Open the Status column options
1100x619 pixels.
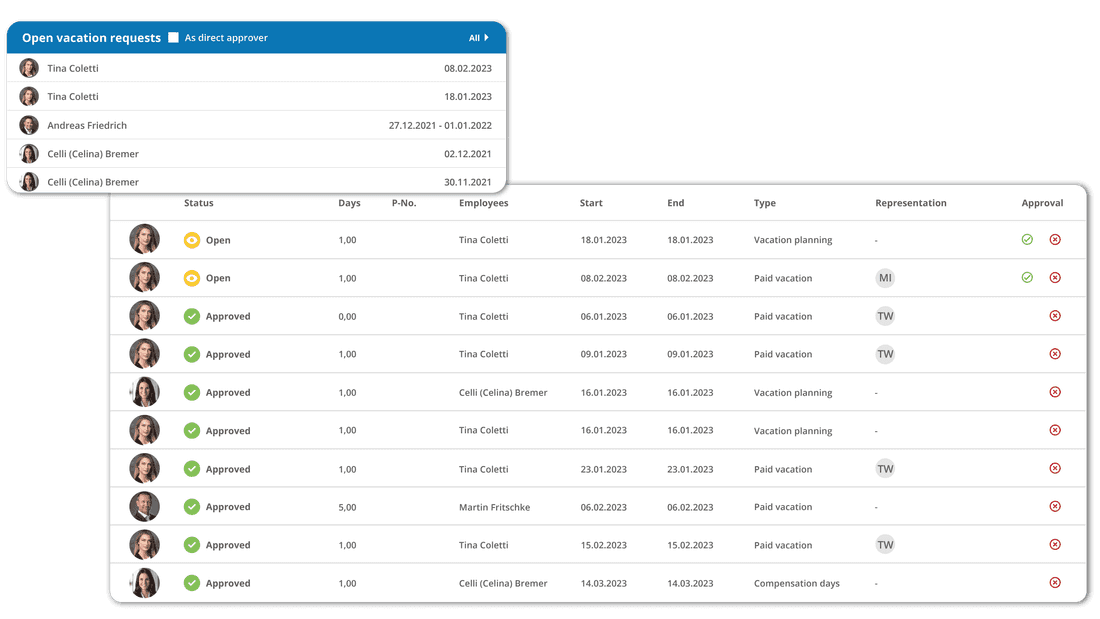coord(198,203)
